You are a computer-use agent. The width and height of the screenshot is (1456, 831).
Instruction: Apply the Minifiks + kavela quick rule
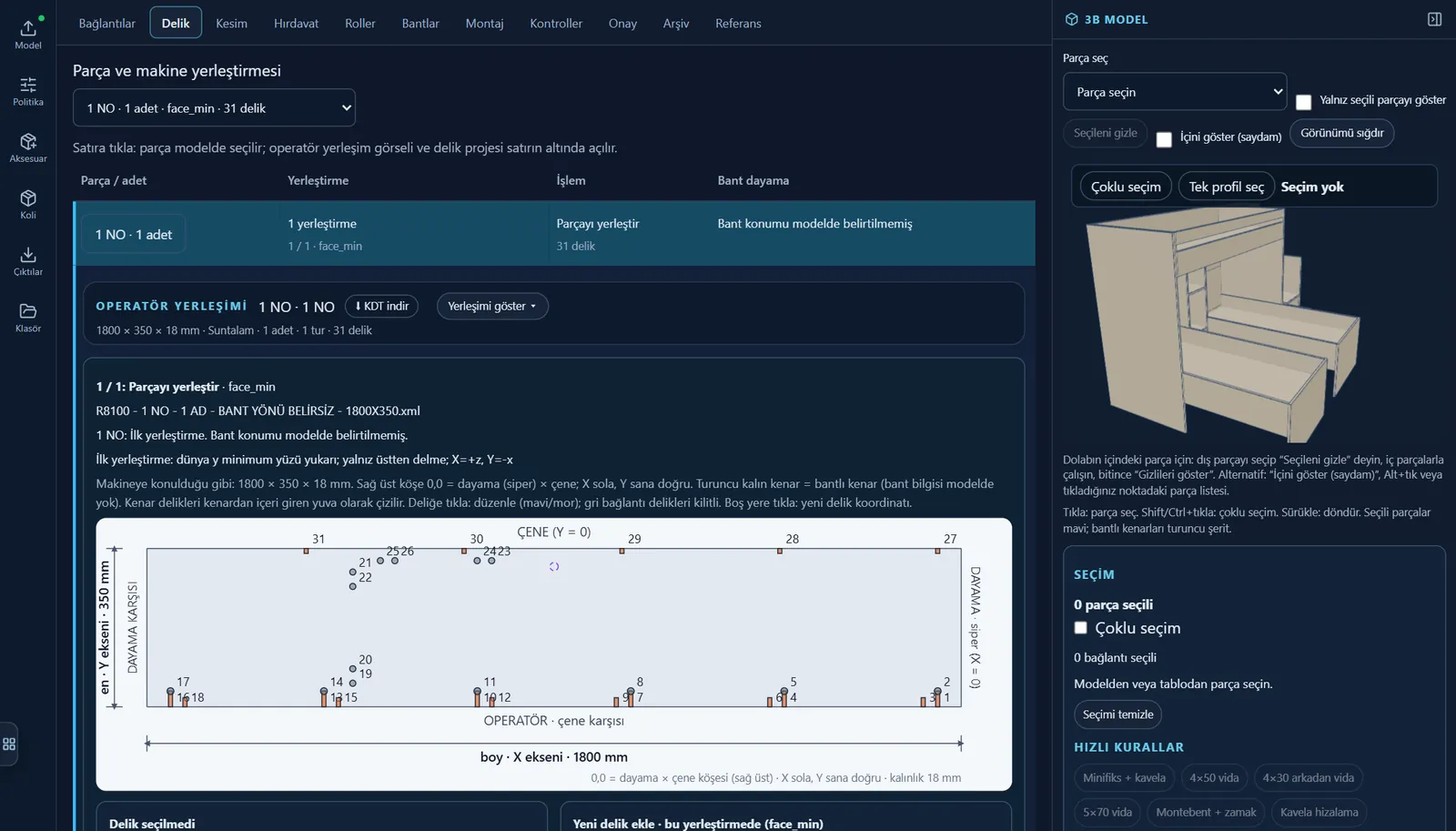click(1124, 777)
